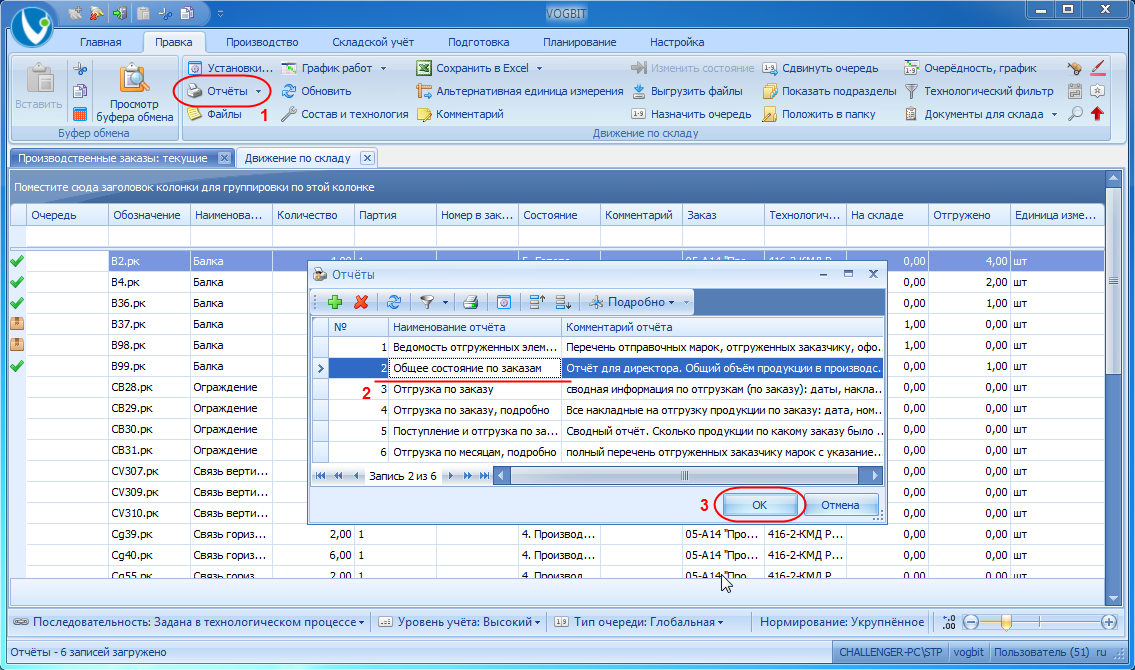Image resolution: width=1135 pixels, height=670 pixels.
Task: Select the report row Ведомость отгруженных элем…
Action: (x=597, y=347)
